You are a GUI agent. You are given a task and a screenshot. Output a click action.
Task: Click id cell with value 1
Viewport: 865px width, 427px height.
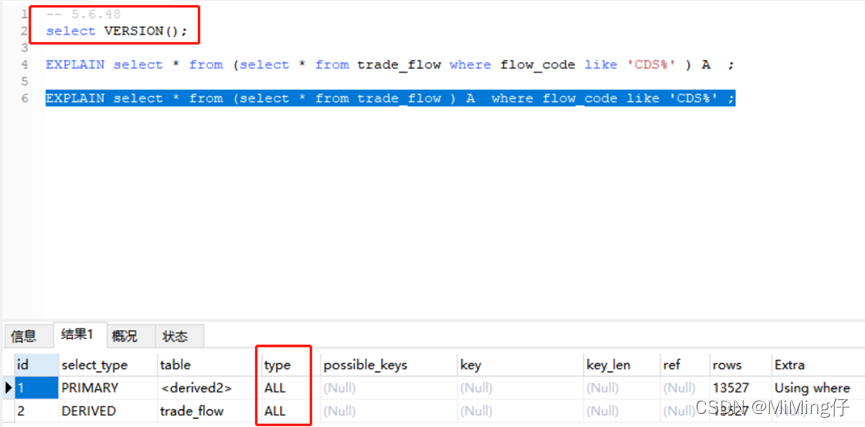tap(36, 388)
